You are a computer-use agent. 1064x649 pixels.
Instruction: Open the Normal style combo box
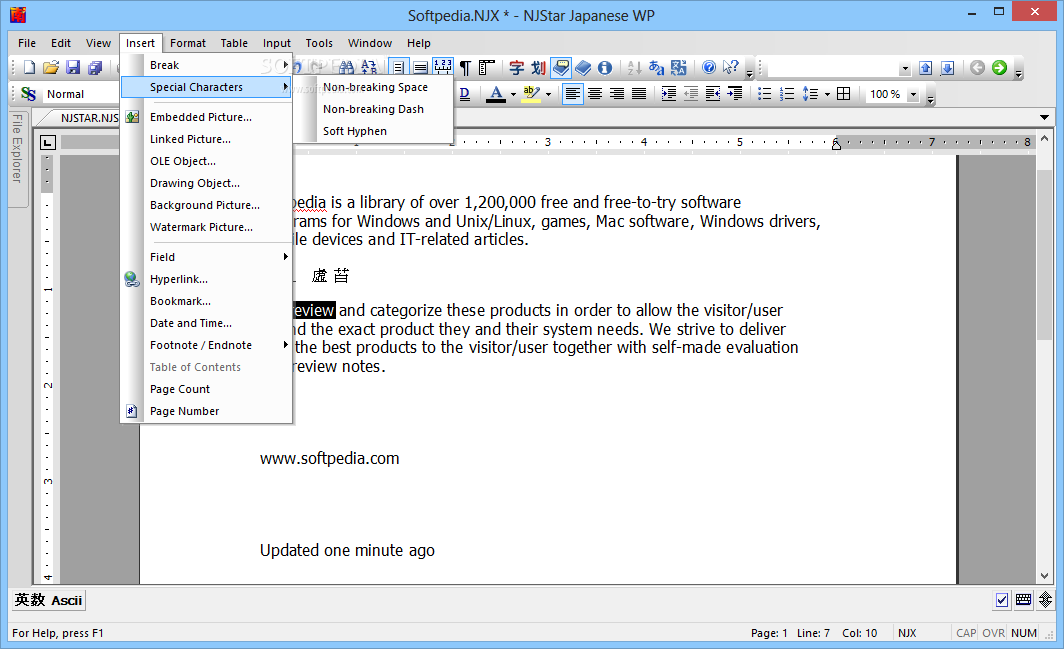pyautogui.click(x=80, y=94)
